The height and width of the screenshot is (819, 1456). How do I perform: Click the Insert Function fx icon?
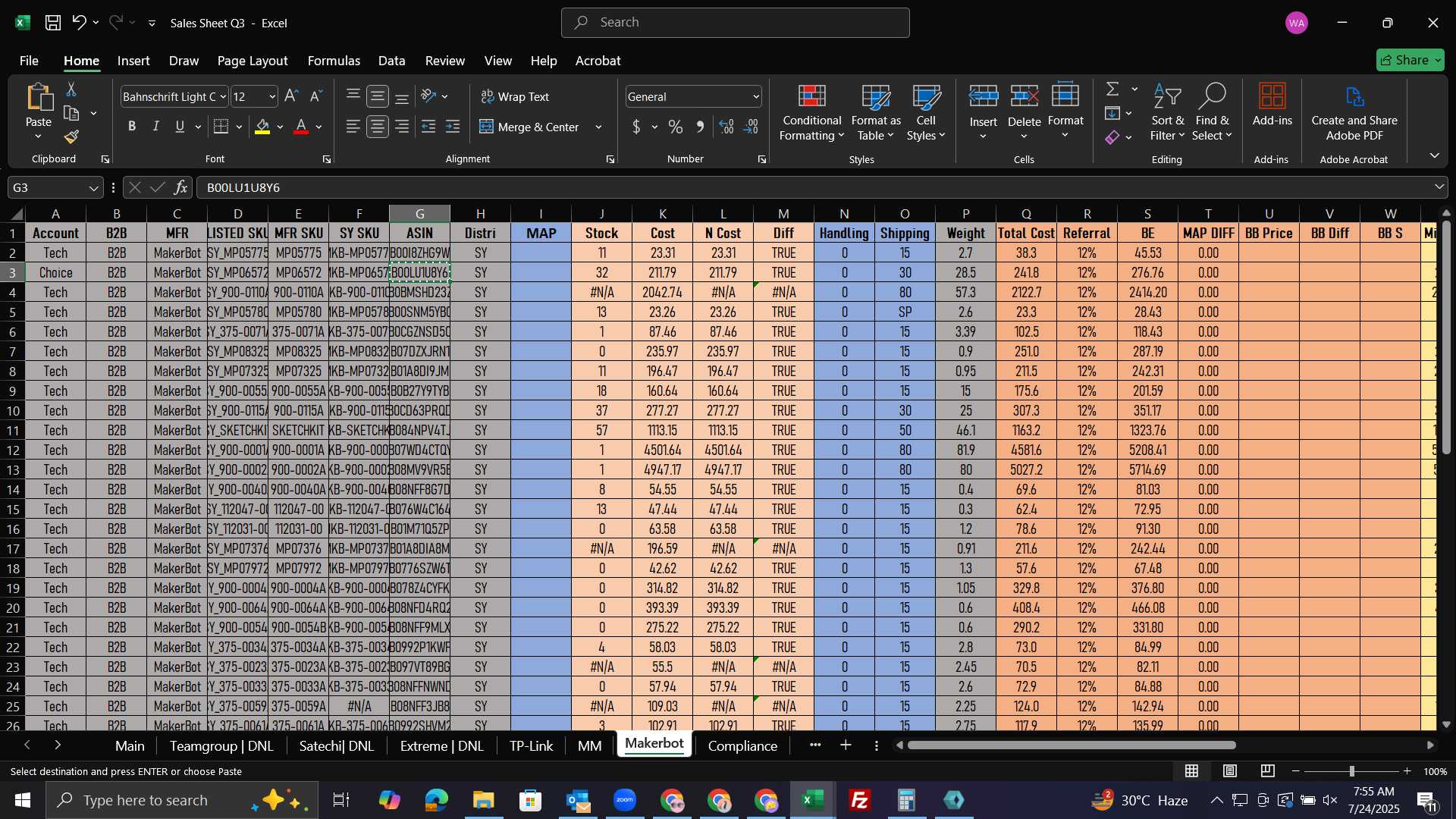tap(180, 187)
